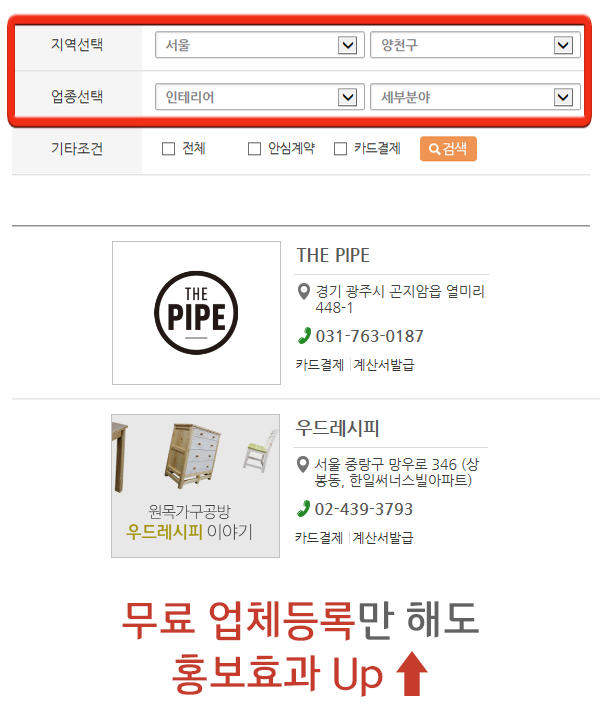
Task: Tick the 카드결제 filter checkbox
Action: pos(340,149)
